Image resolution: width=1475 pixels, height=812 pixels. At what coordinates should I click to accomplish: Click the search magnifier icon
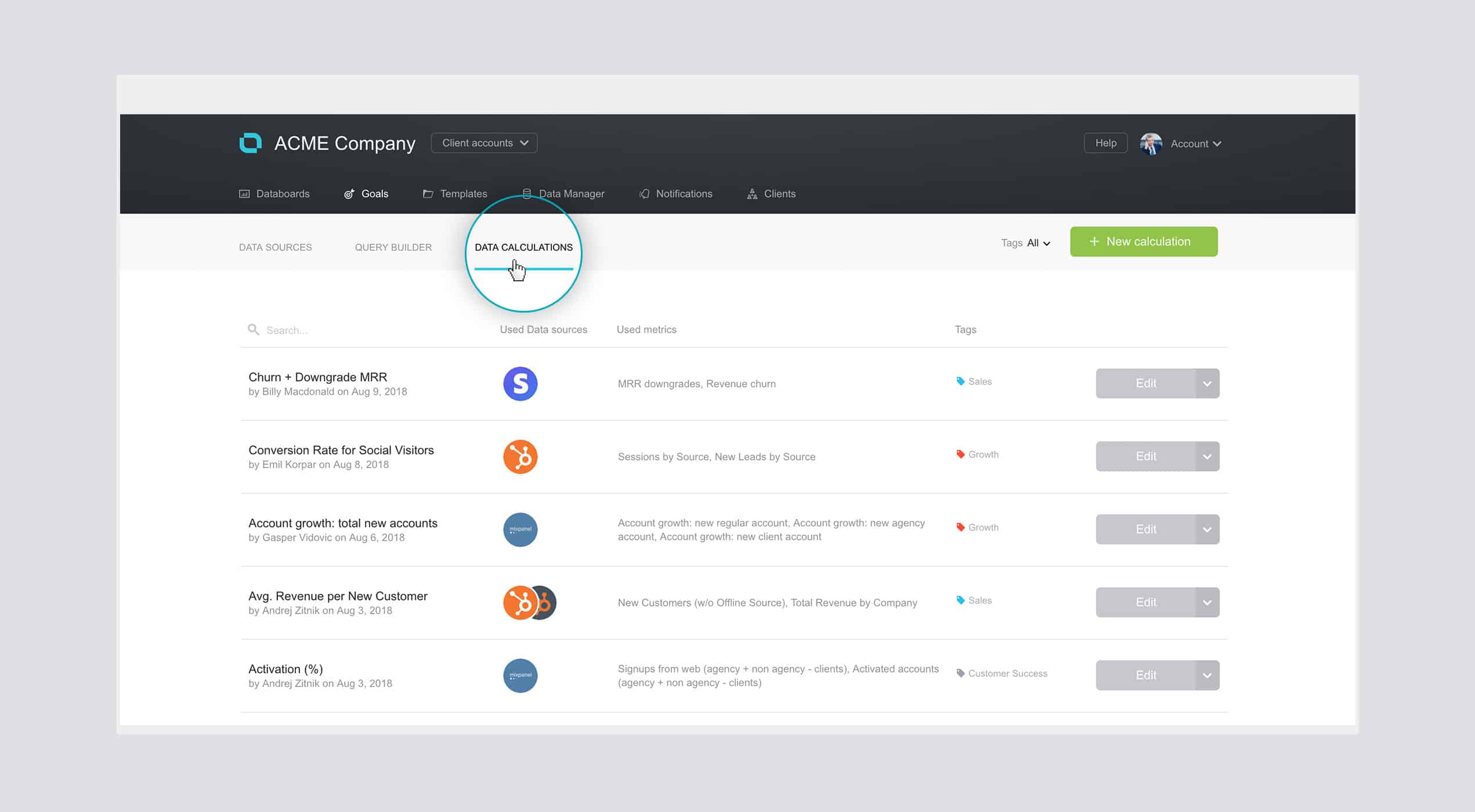(x=254, y=330)
